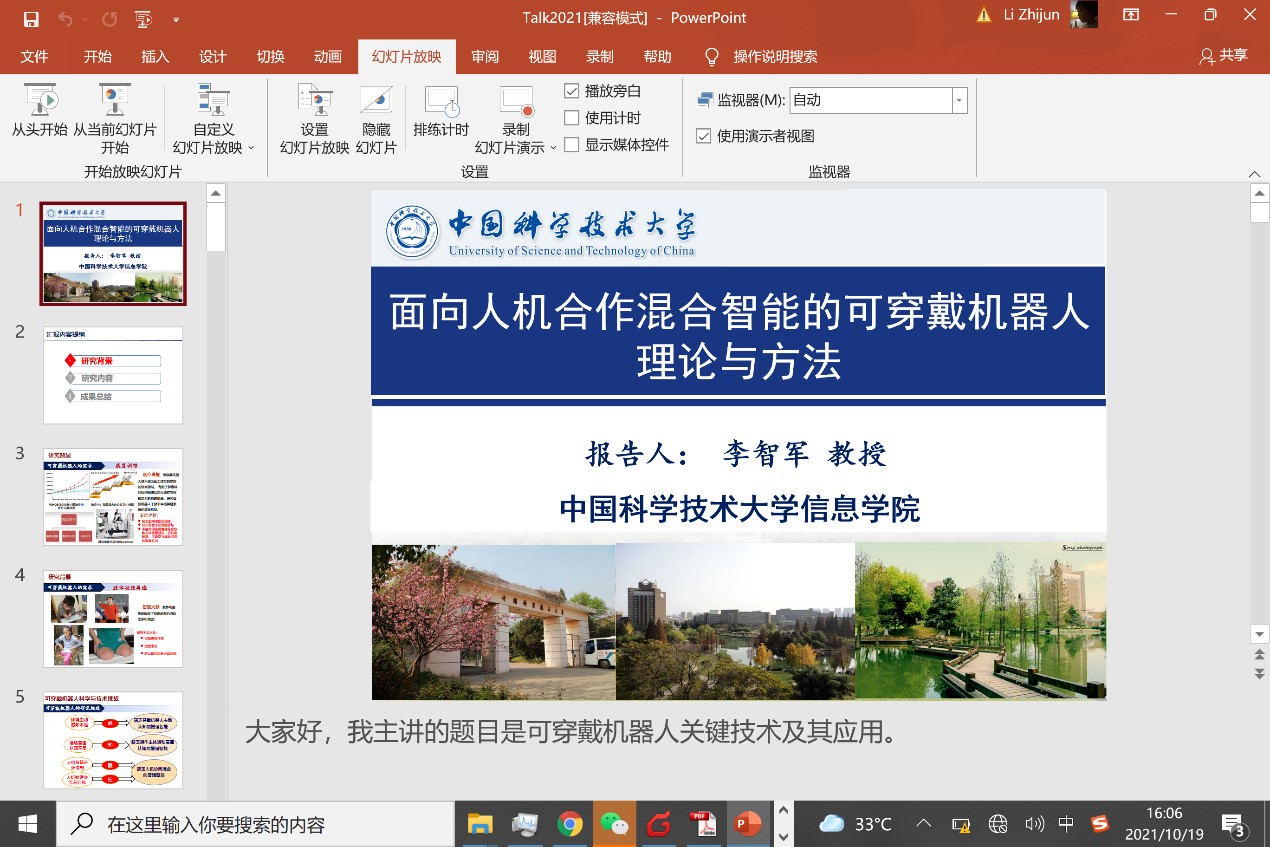
Task: Disable the 使用演示者视图 checkbox
Action: click(x=704, y=136)
